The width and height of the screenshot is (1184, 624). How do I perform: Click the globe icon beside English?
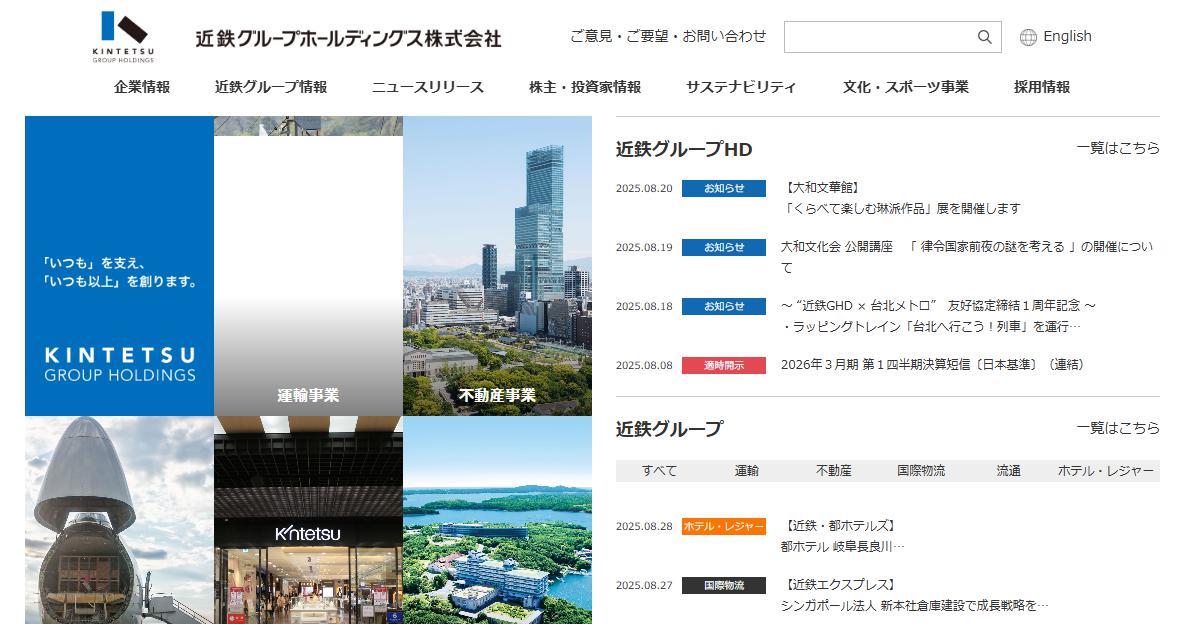tap(1028, 37)
